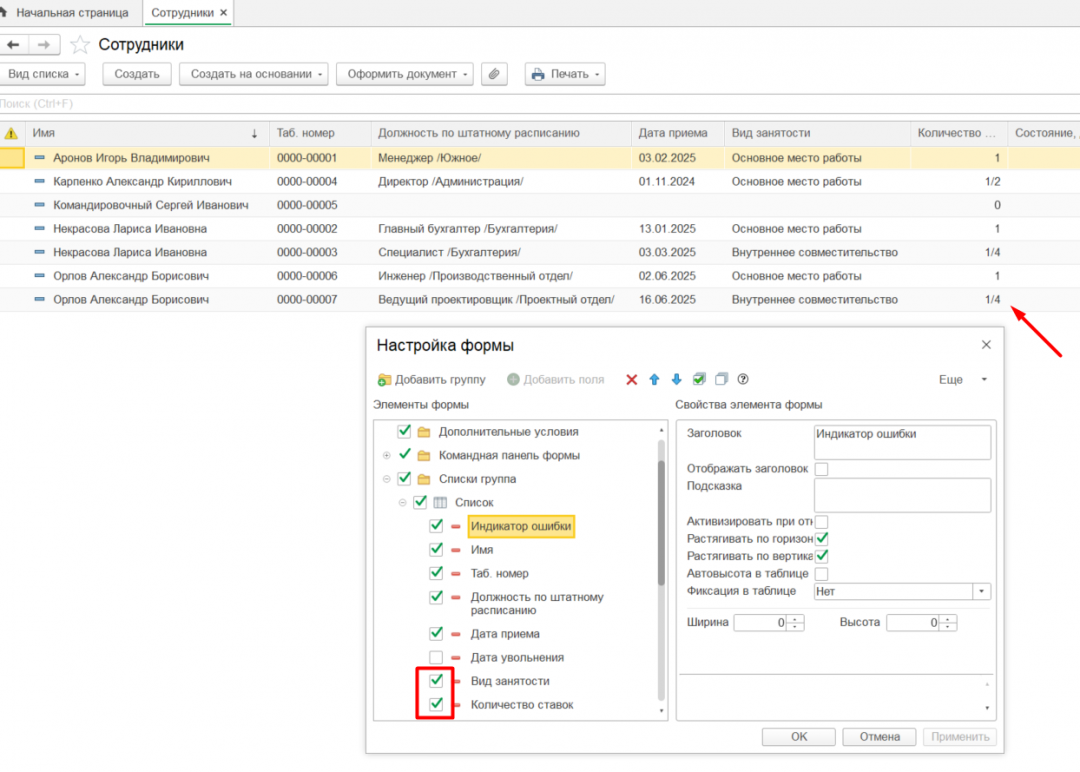This screenshot has height=772, width=1080.
Task: Enable the Дата увольнения checkbox
Action: tap(436, 657)
